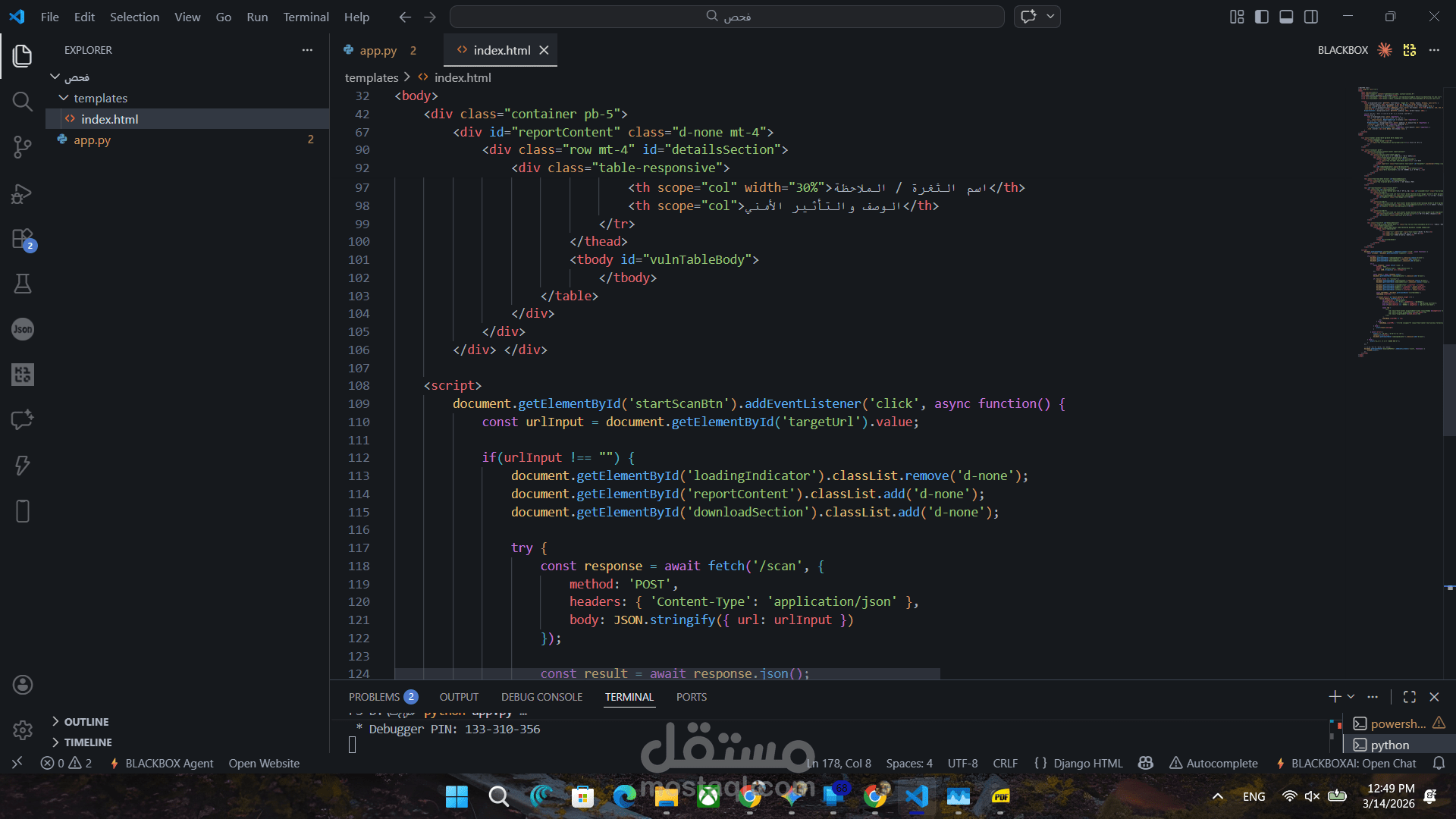
Task: Click the Json activity bar icon
Action: [x=22, y=329]
